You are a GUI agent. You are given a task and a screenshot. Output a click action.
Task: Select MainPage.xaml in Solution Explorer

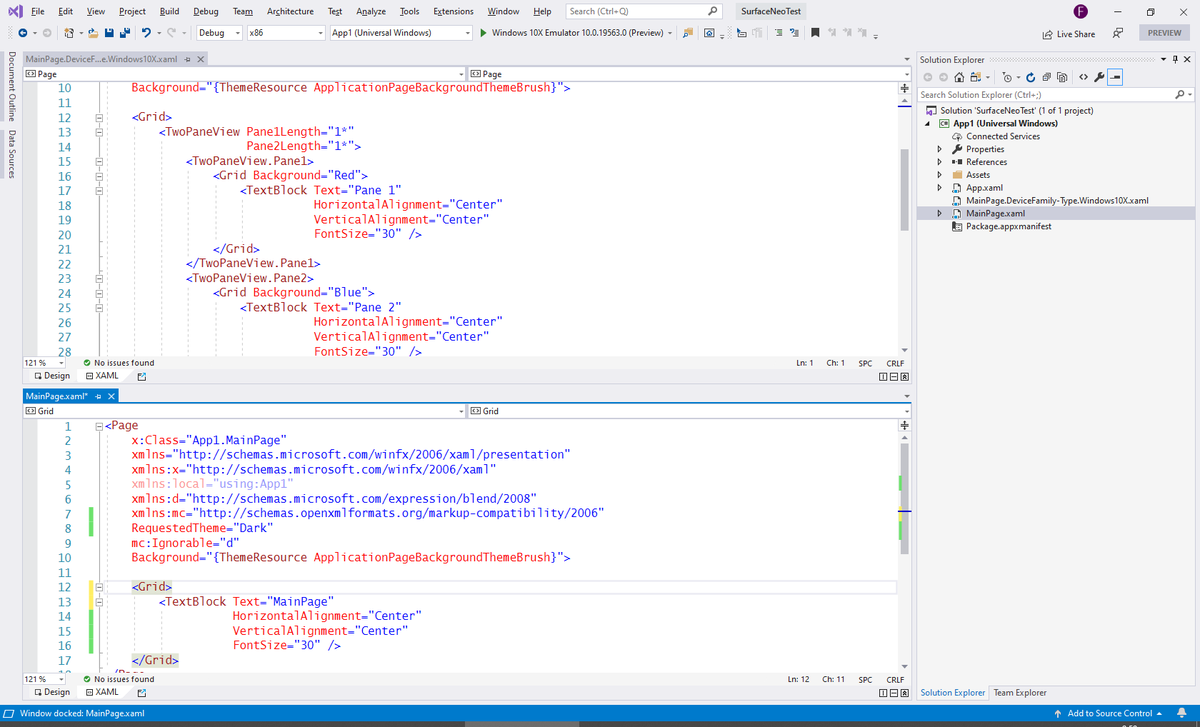click(995, 213)
